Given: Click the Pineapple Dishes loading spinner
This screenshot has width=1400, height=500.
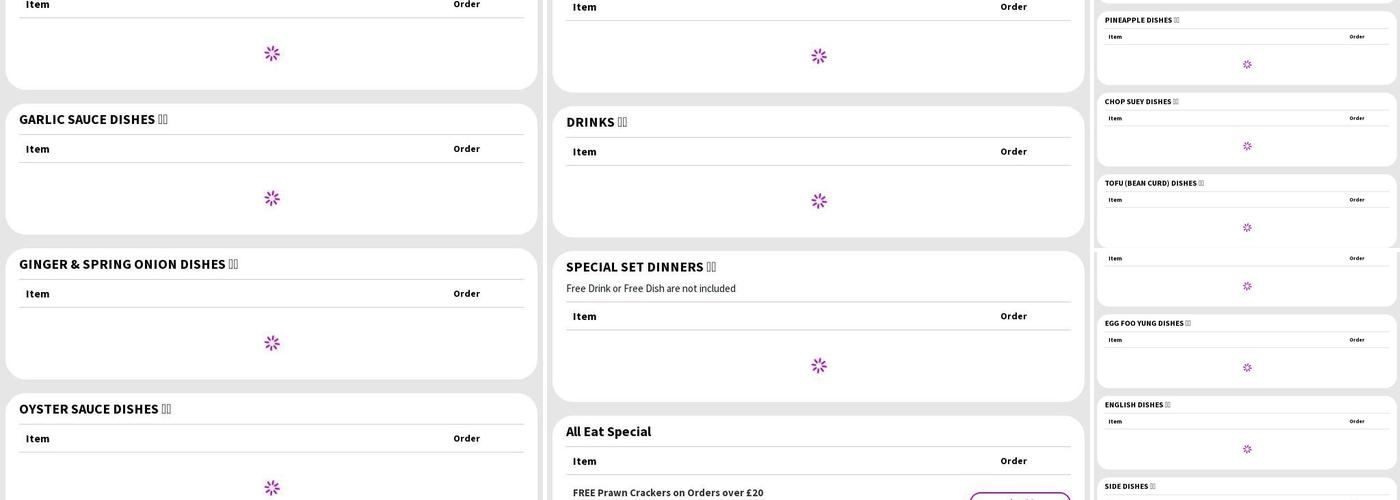Looking at the screenshot, I should click(1247, 65).
